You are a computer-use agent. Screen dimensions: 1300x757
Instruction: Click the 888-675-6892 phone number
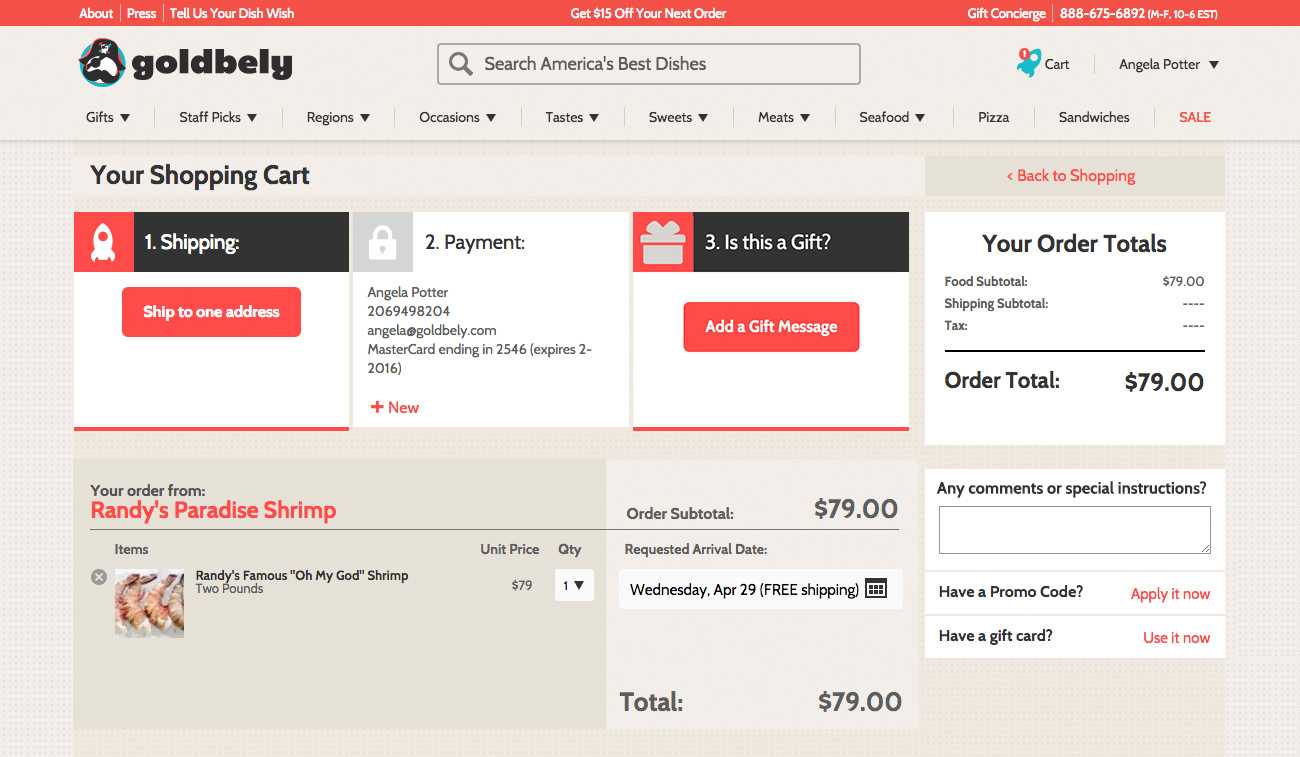point(1102,13)
